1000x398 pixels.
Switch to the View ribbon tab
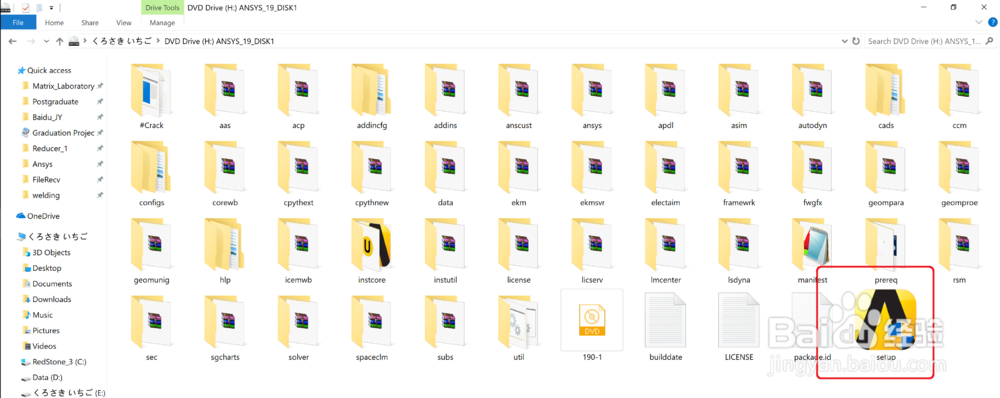tap(123, 22)
